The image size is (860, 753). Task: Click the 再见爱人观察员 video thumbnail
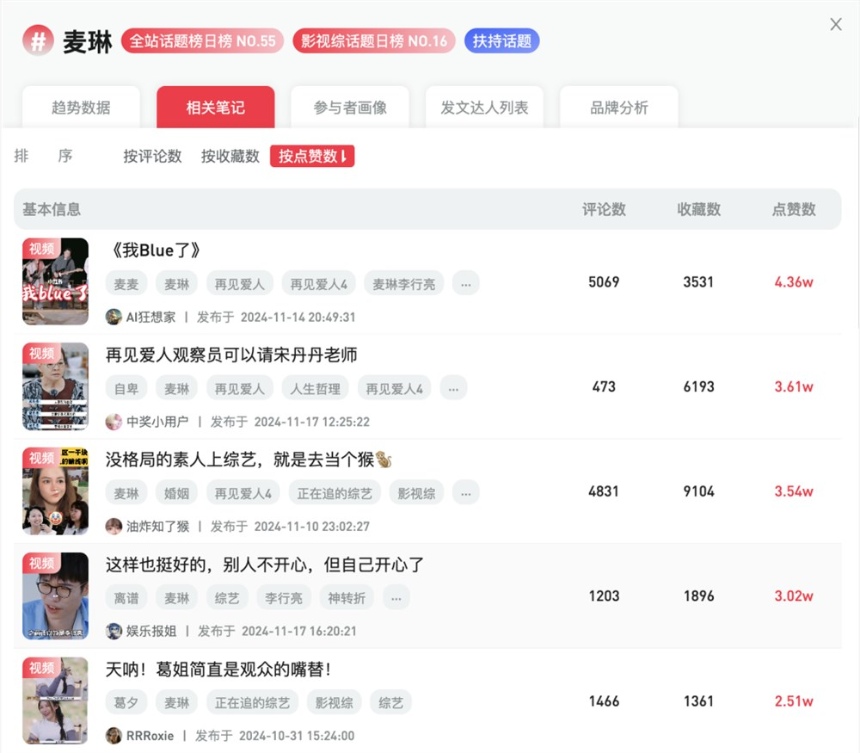55,386
